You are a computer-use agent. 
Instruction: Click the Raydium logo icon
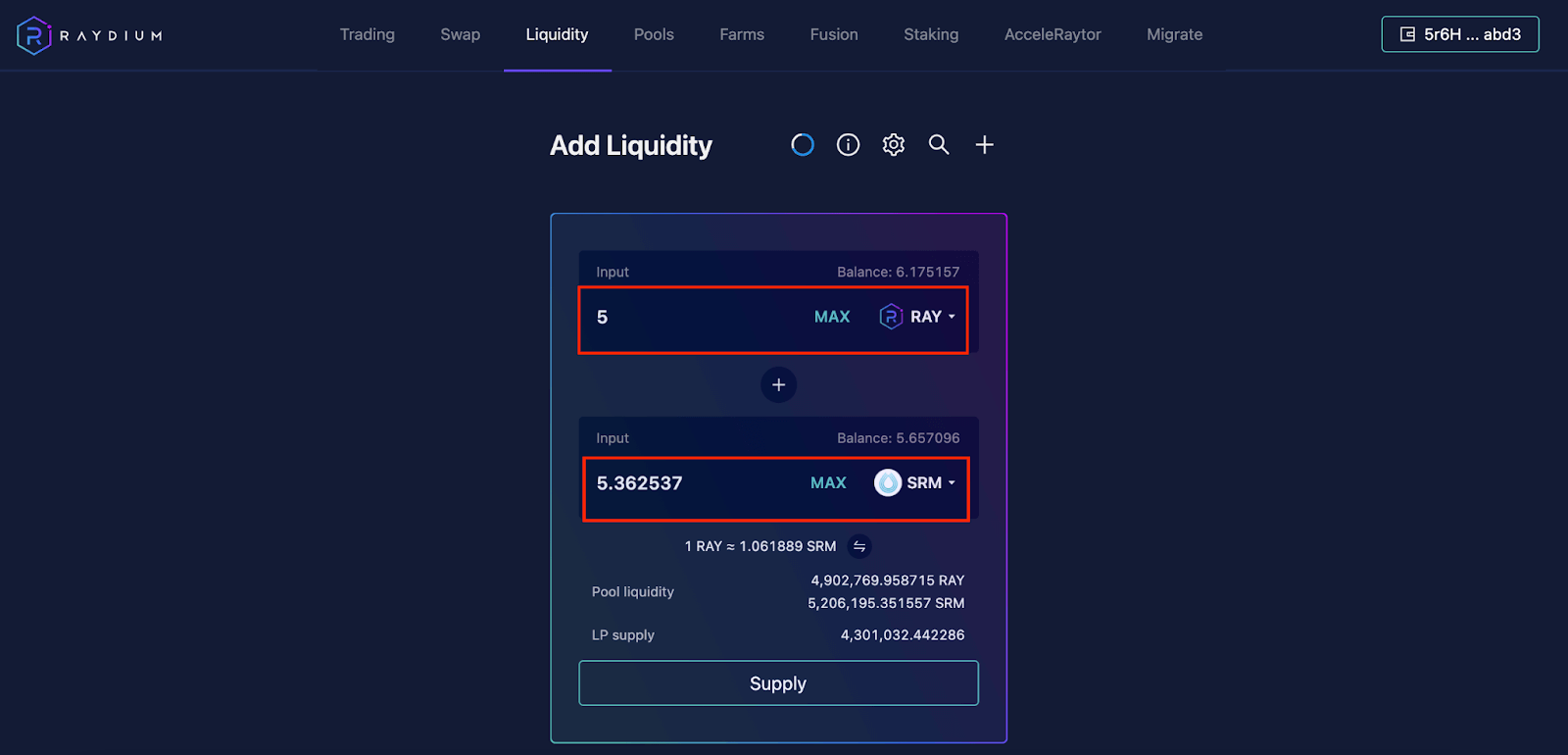[33, 35]
